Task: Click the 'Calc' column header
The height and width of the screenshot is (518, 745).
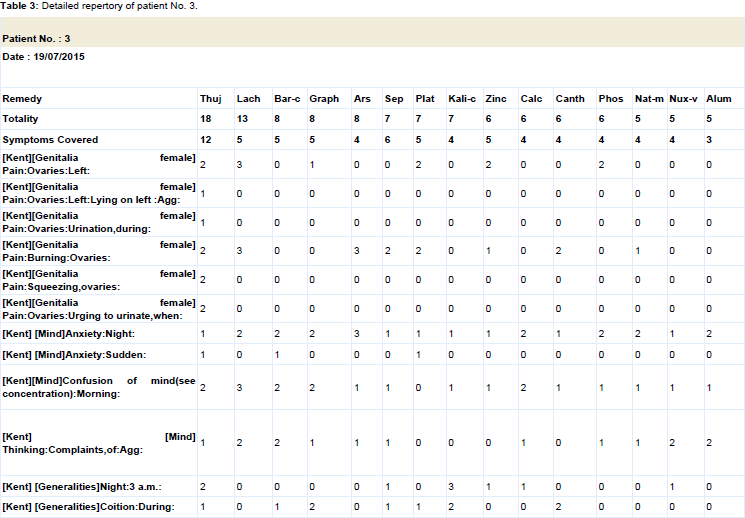Action: (x=531, y=99)
